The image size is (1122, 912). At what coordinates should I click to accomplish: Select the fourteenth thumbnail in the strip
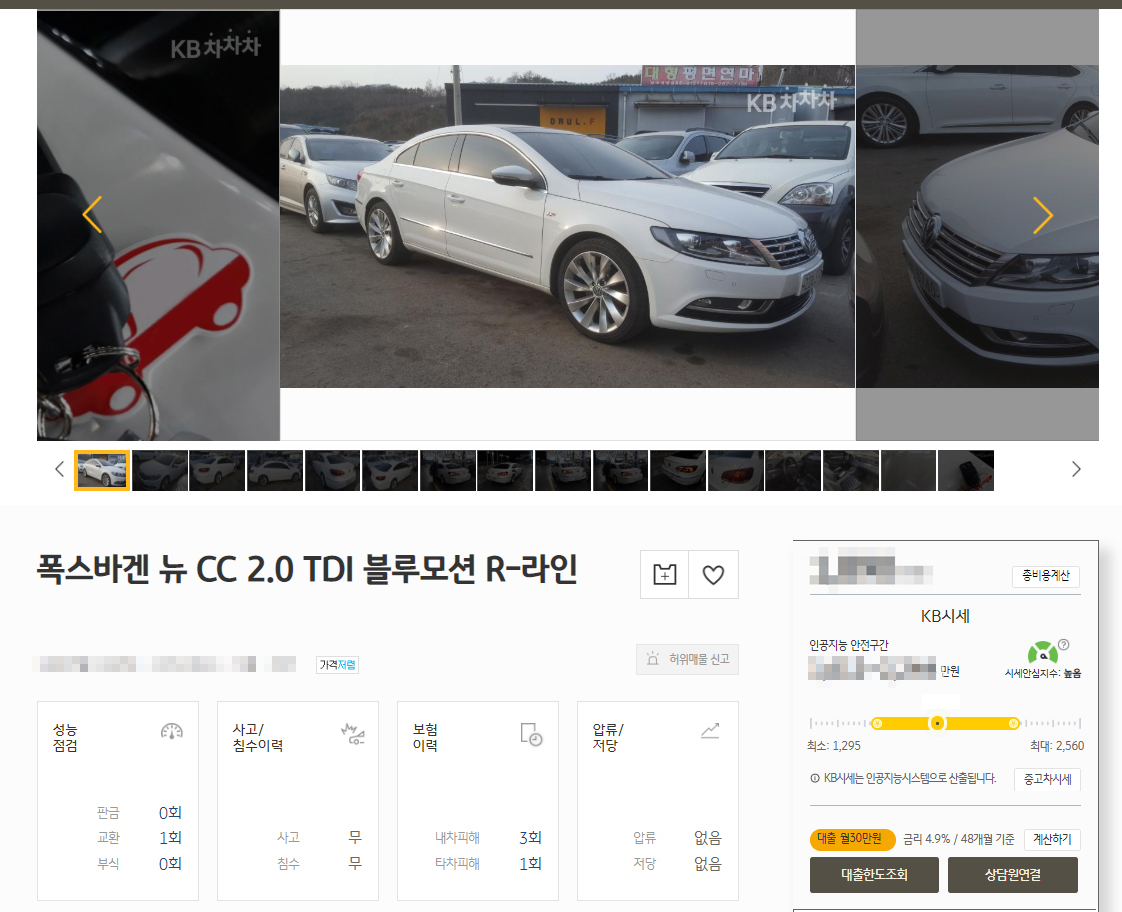click(x=851, y=471)
